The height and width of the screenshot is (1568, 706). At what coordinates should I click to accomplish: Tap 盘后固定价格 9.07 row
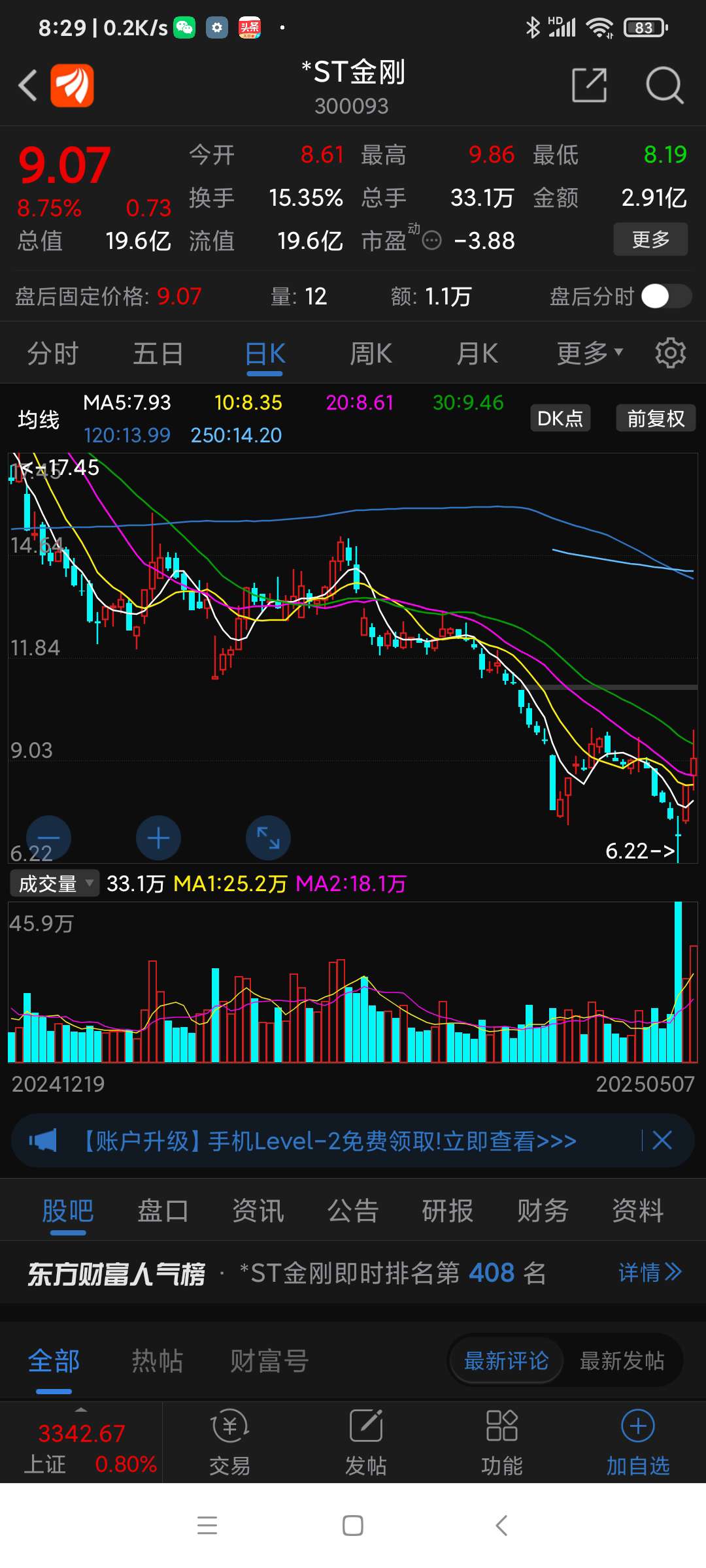pos(109,297)
